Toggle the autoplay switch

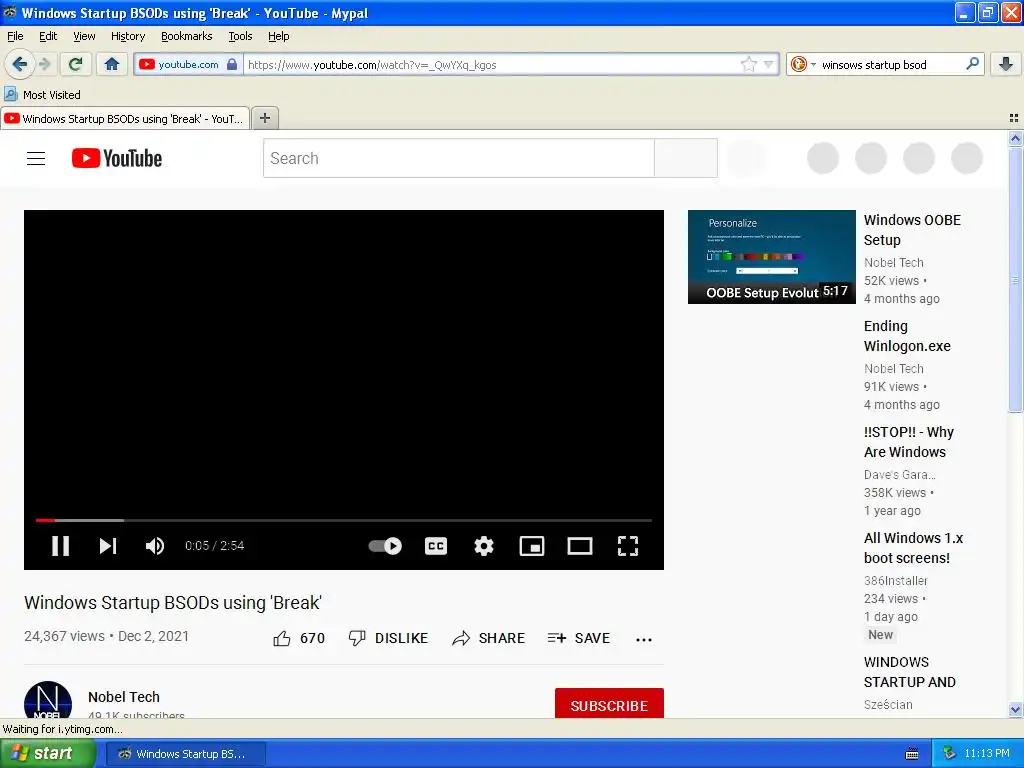(x=385, y=546)
